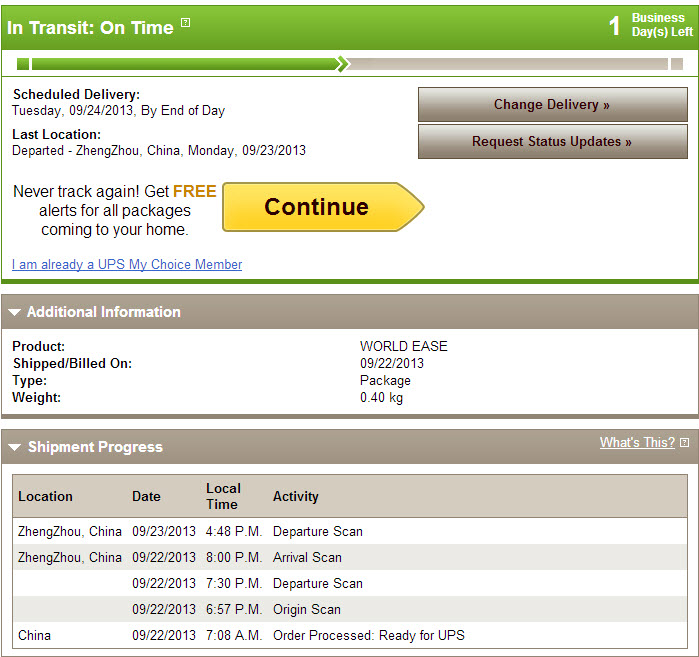This screenshot has width=699, height=657.
Task: Click gray end square of progress bar
Action: pos(677,64)
